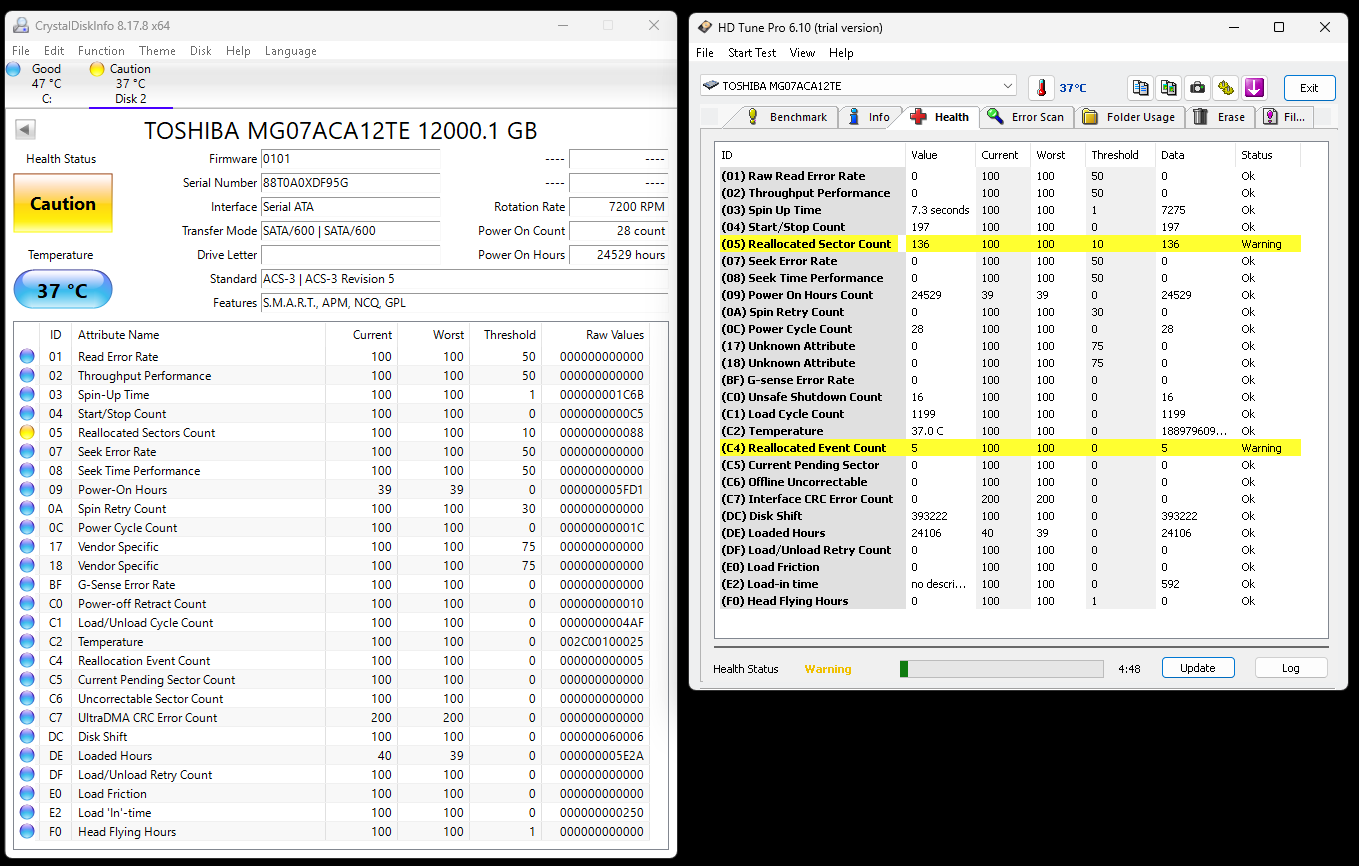Select the Health tab
The height and width of the screenshot is (866, 1359).
940,117
